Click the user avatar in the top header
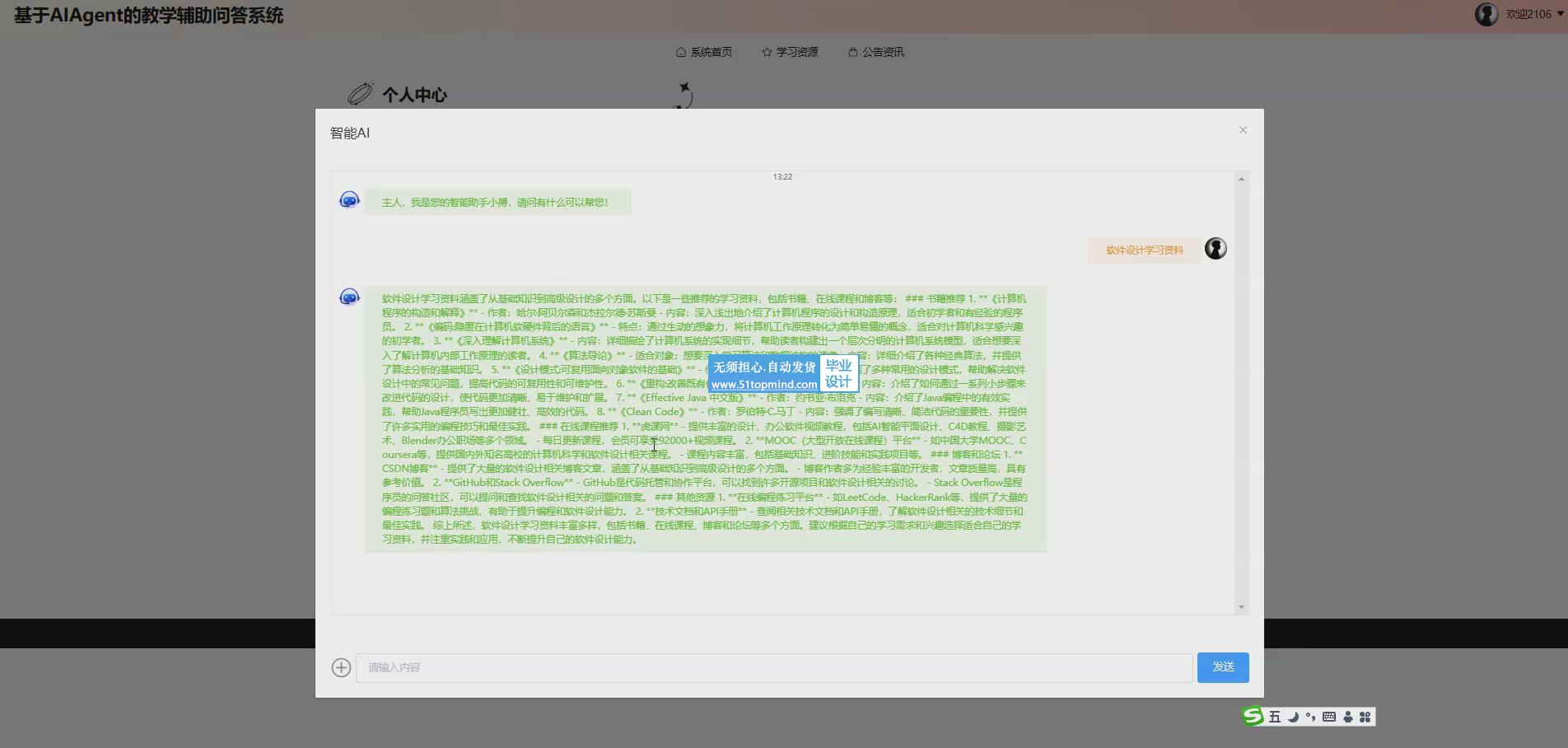The image size is (1568, 748). 1486,14
